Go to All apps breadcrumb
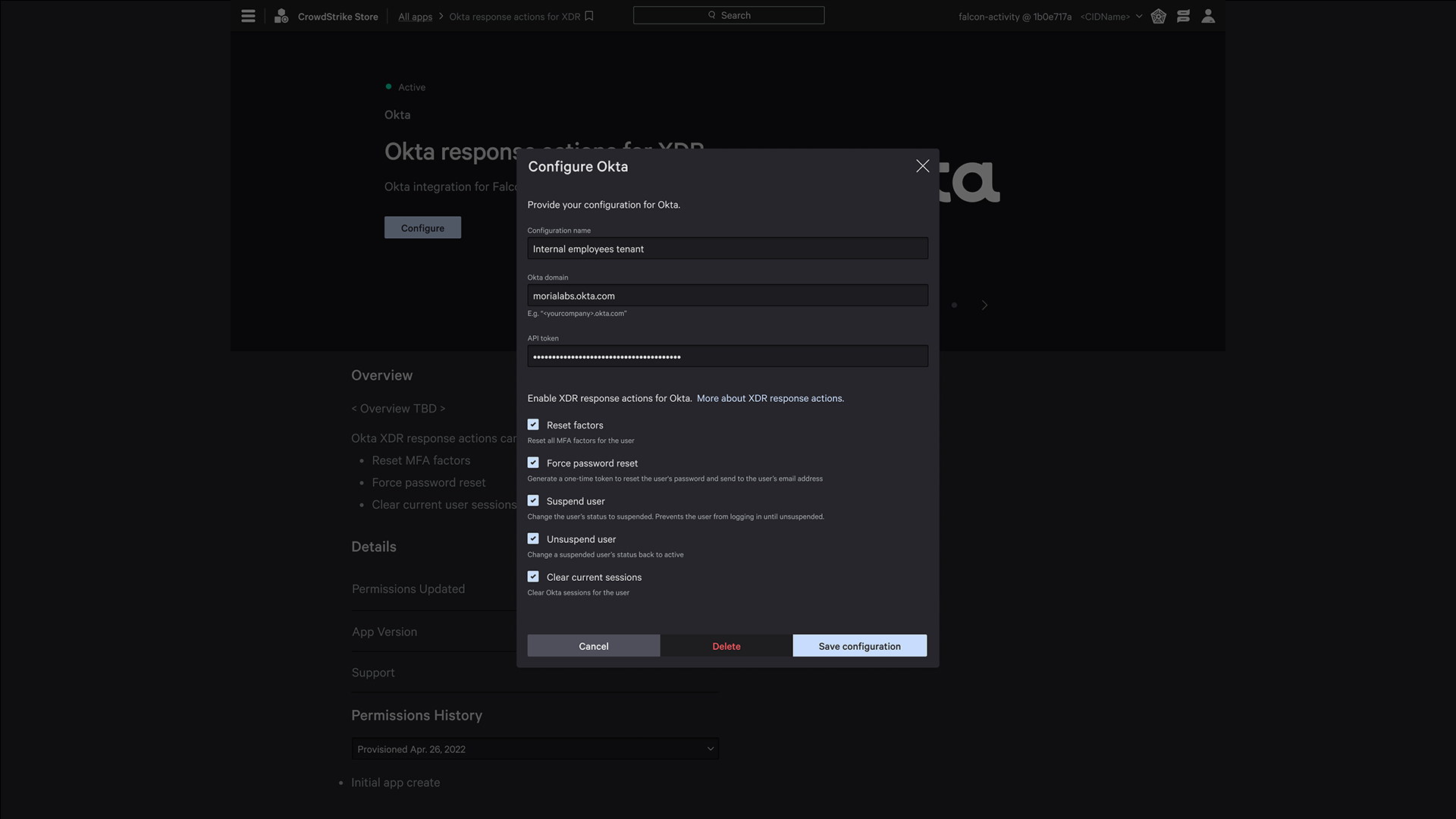 coord(415,16)
